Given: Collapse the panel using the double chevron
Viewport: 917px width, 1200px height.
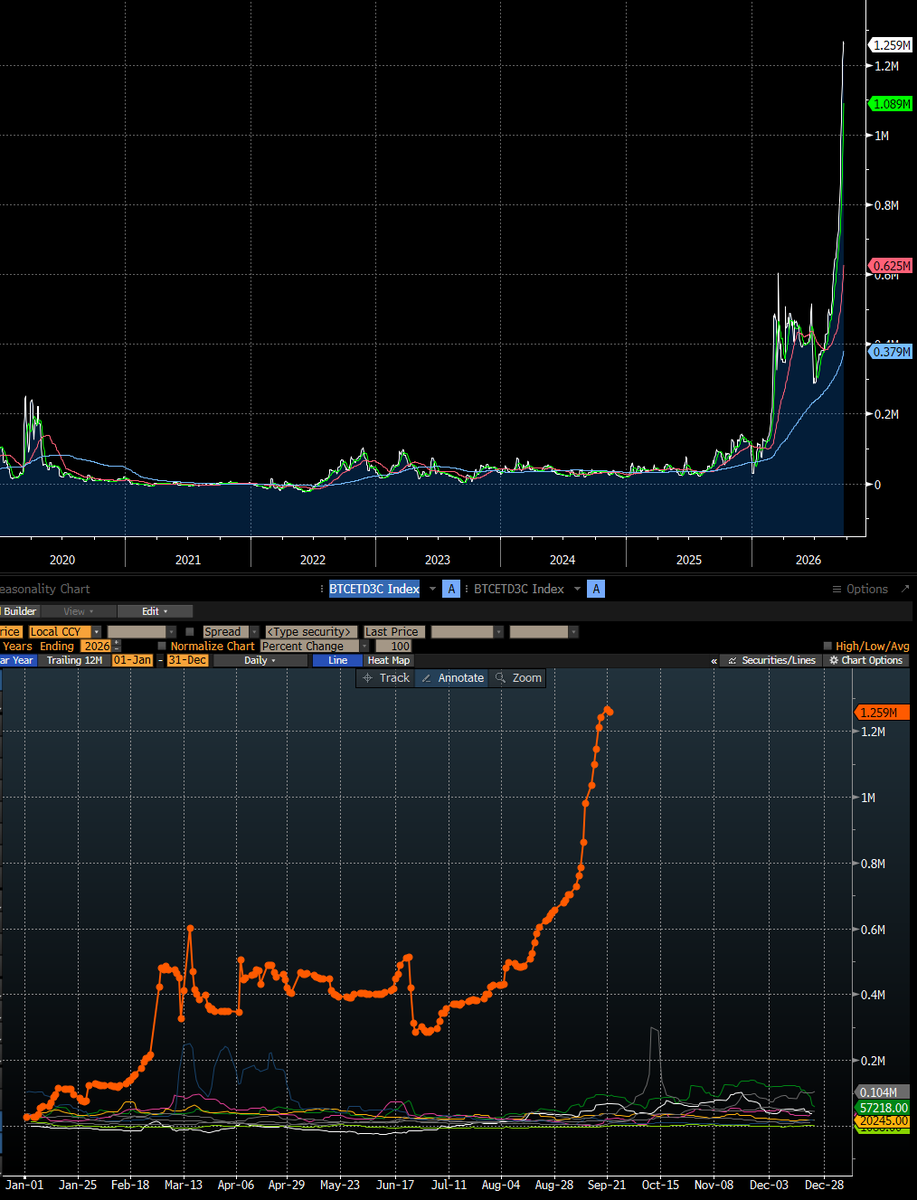Looking at the screenshot, I should (x=714, y=661).
